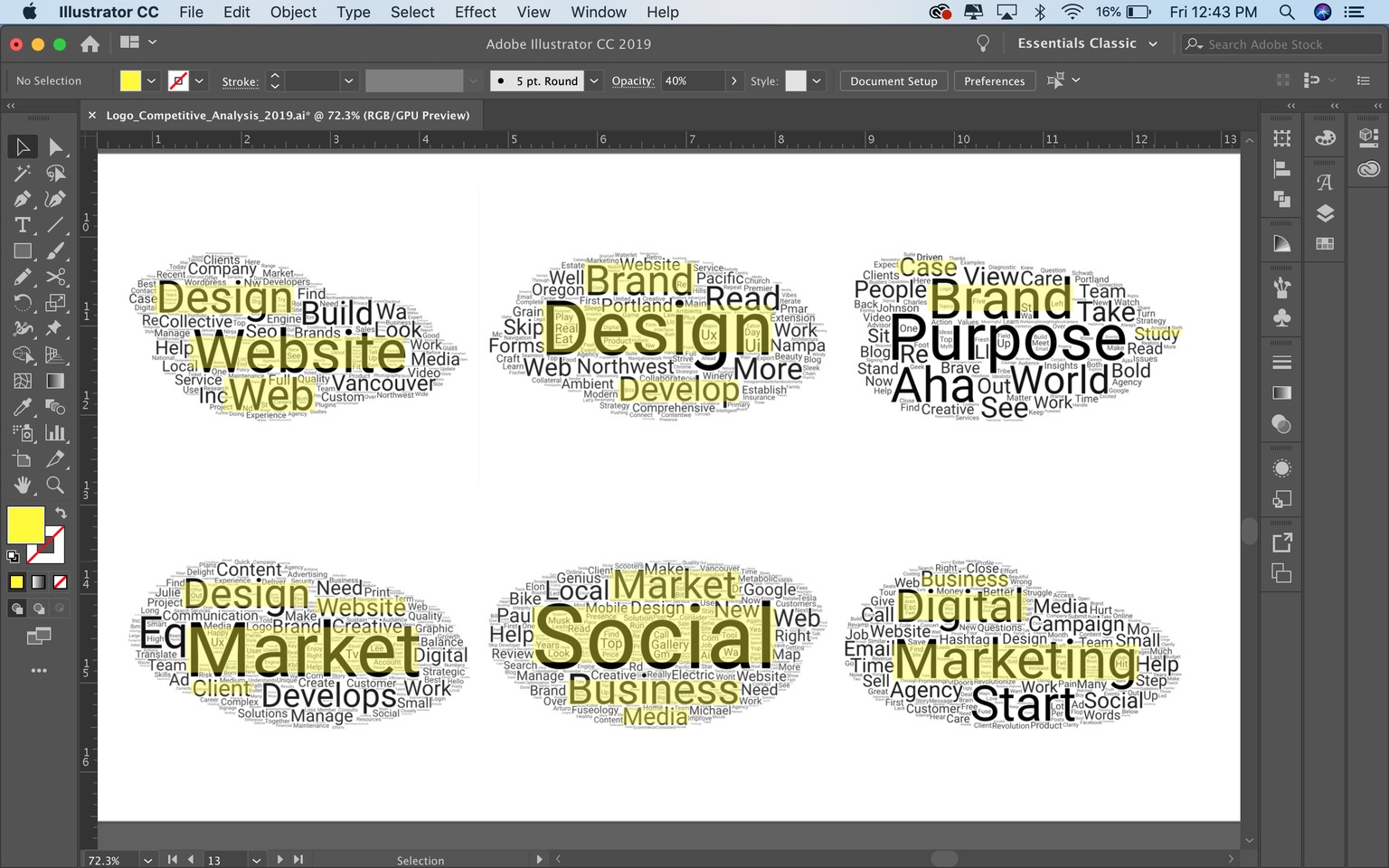1389x868 pixels.
Task: Open the Select menu
Action: pos(412,12)
